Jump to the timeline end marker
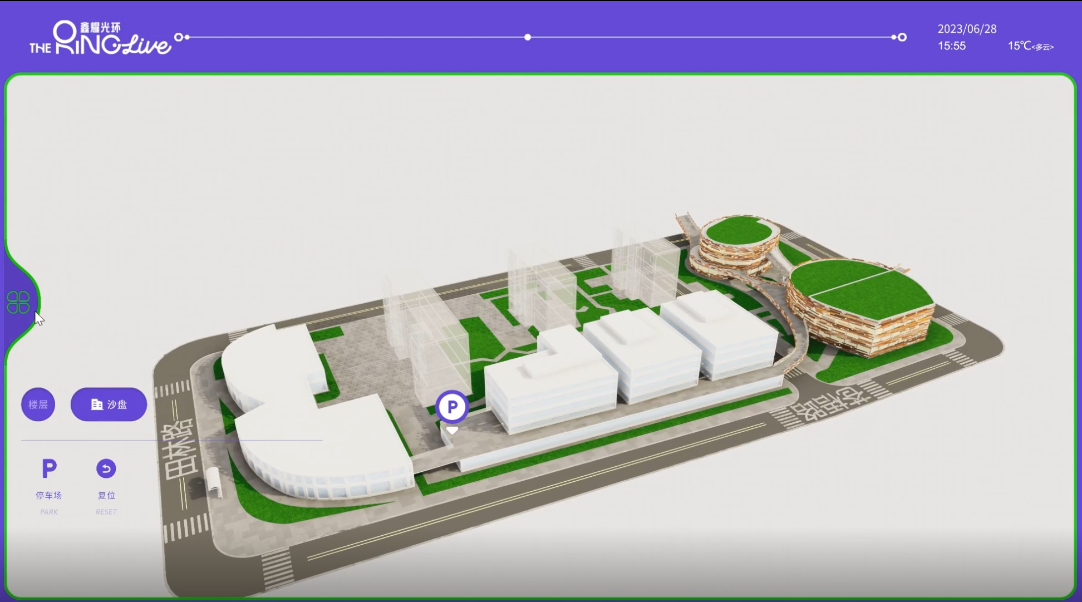This screenshot has height=602, width=1082. tap(901, 38)
